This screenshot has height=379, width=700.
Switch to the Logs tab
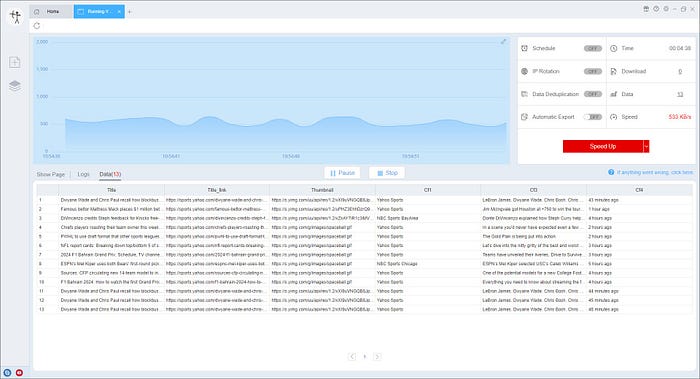pyautogui.click(x=83, y=175)
